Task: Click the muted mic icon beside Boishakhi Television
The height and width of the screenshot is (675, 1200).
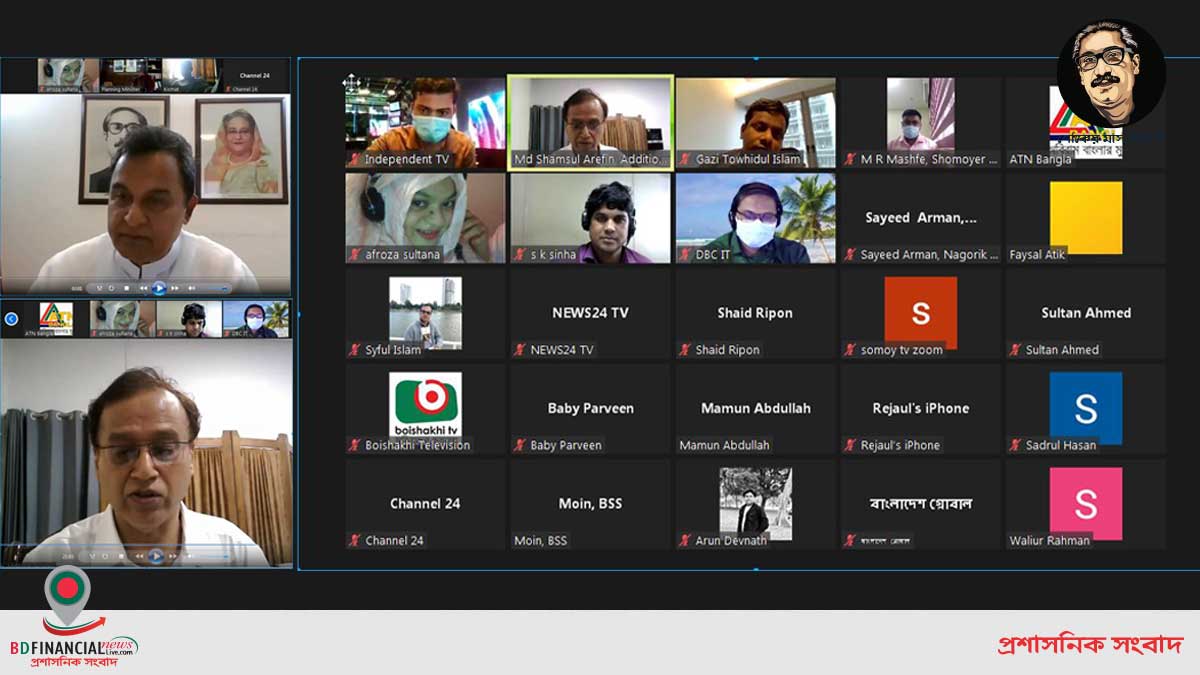Action: tap(354, 445)
